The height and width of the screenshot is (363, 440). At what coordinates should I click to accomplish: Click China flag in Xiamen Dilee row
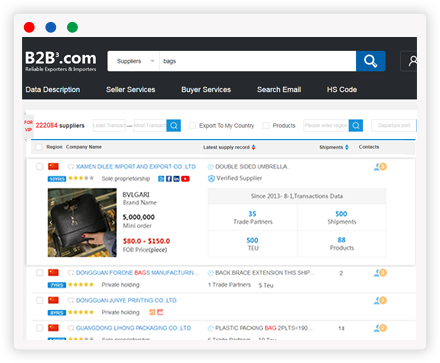click(53, 166)
